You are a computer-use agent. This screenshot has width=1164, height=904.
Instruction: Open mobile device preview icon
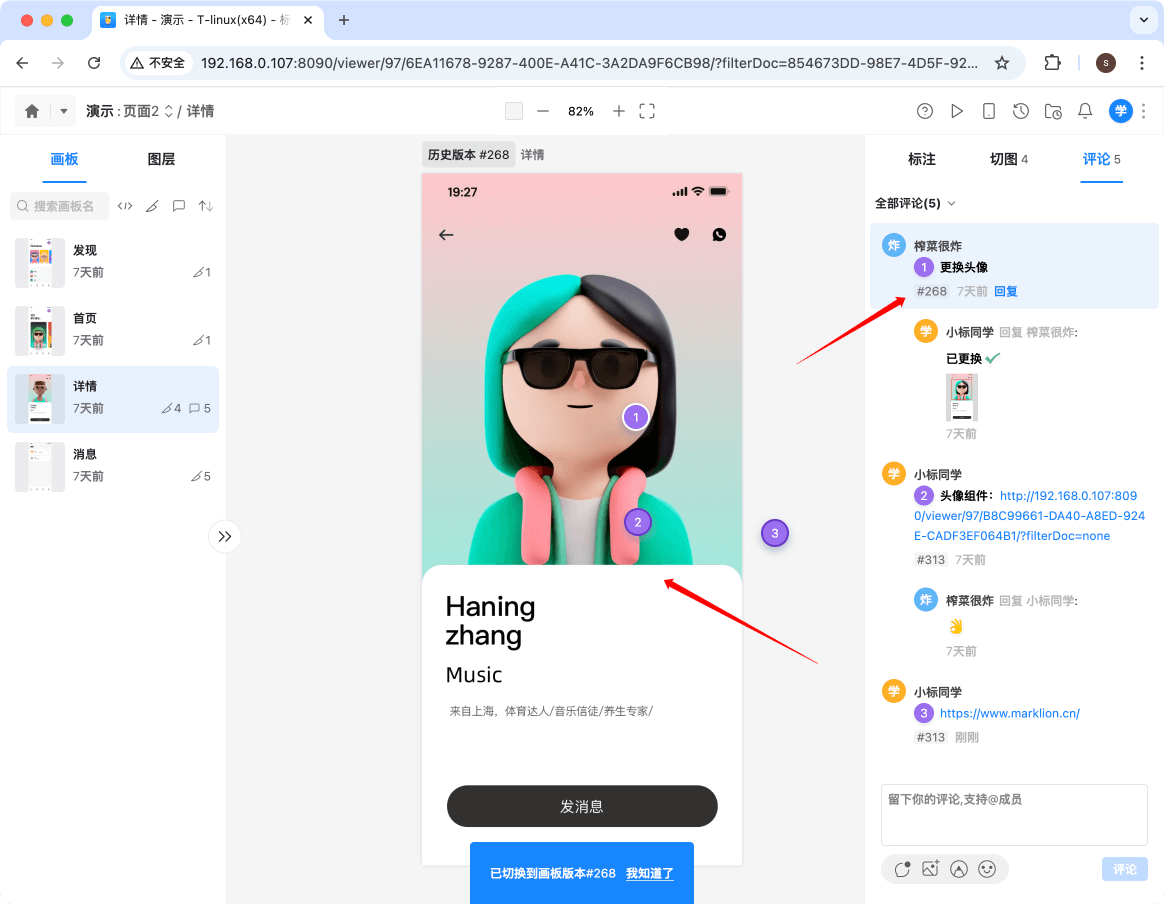pos(989,111)
